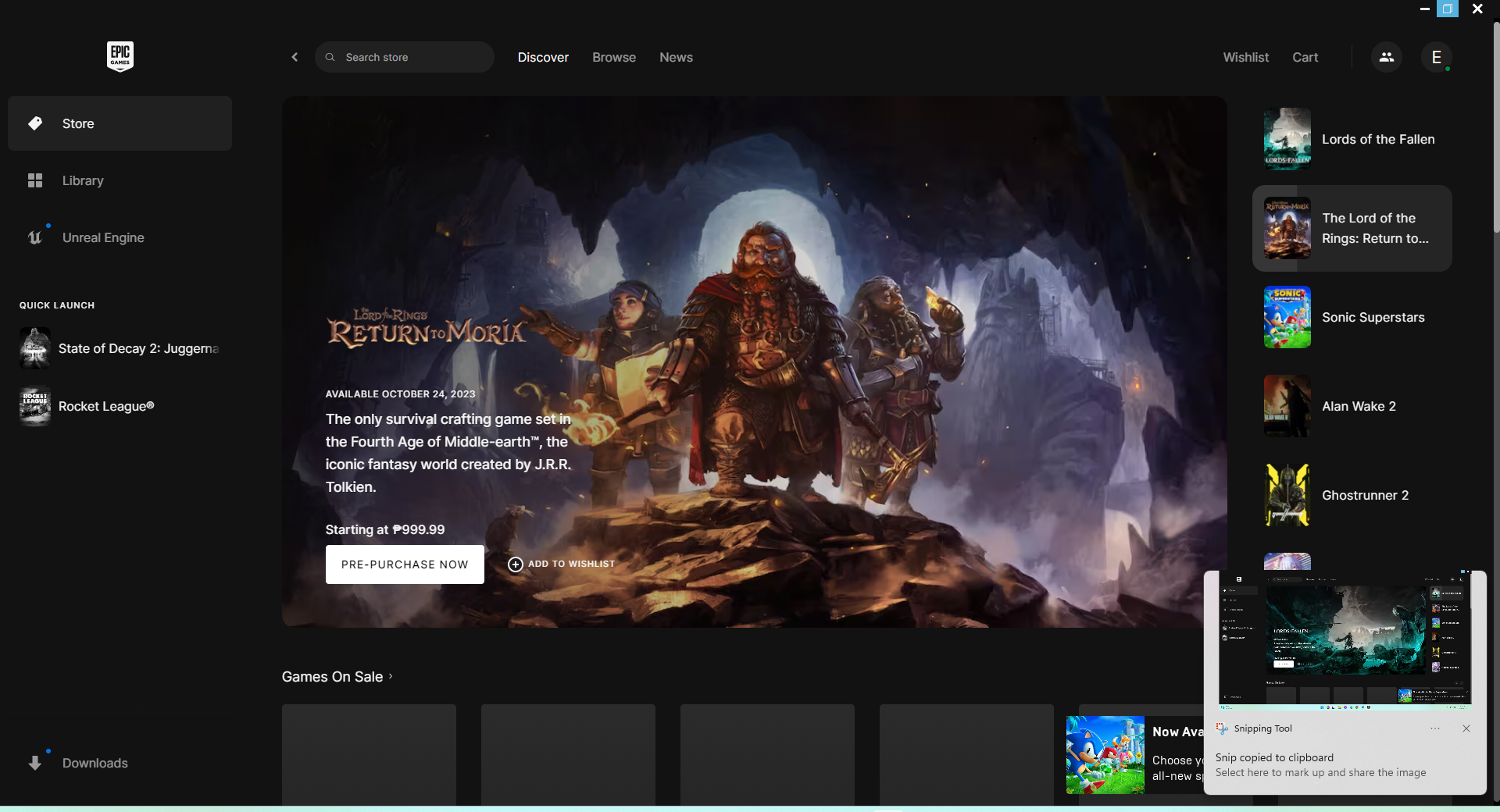Switch to the News tab

coord(676,57)
